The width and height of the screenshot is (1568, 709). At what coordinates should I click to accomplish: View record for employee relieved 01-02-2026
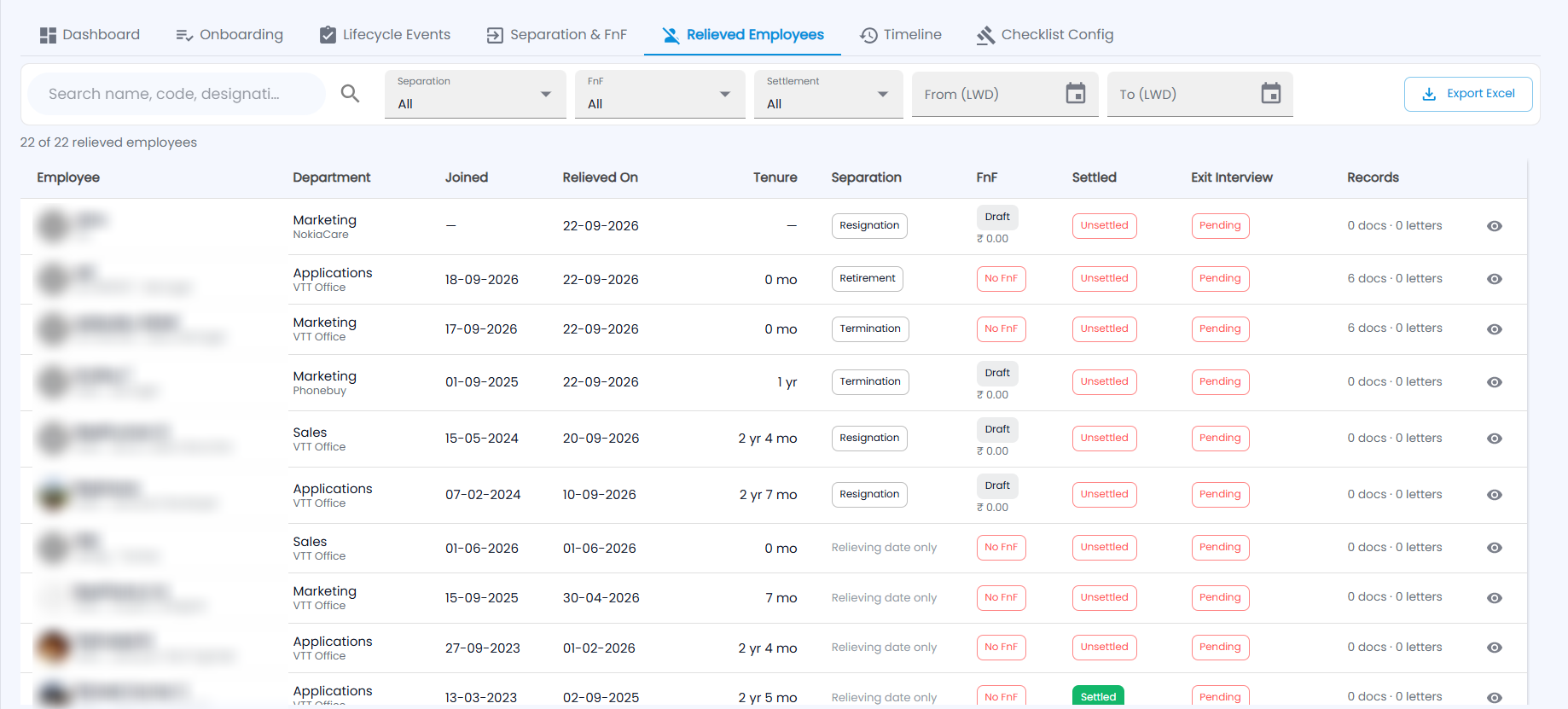(x=1495, y=648)
